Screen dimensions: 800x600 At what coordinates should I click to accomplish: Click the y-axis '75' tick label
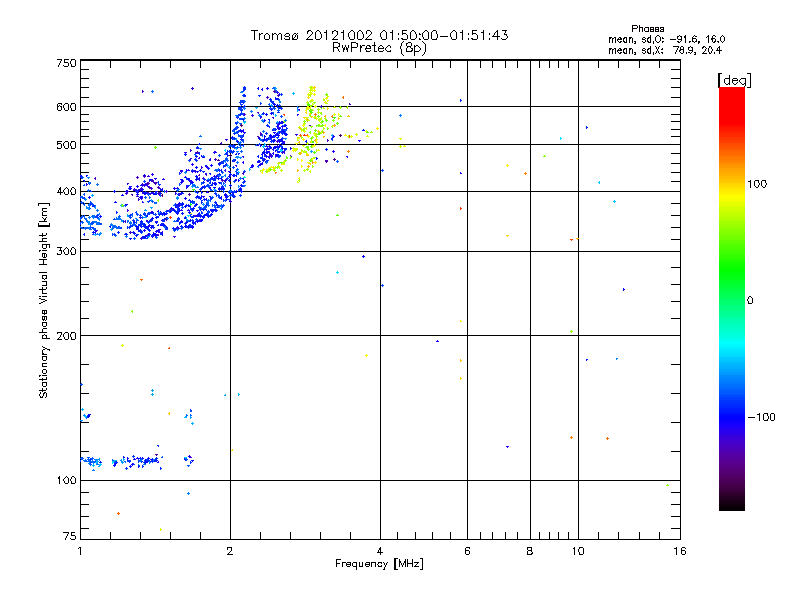click(x=70, y=536)
